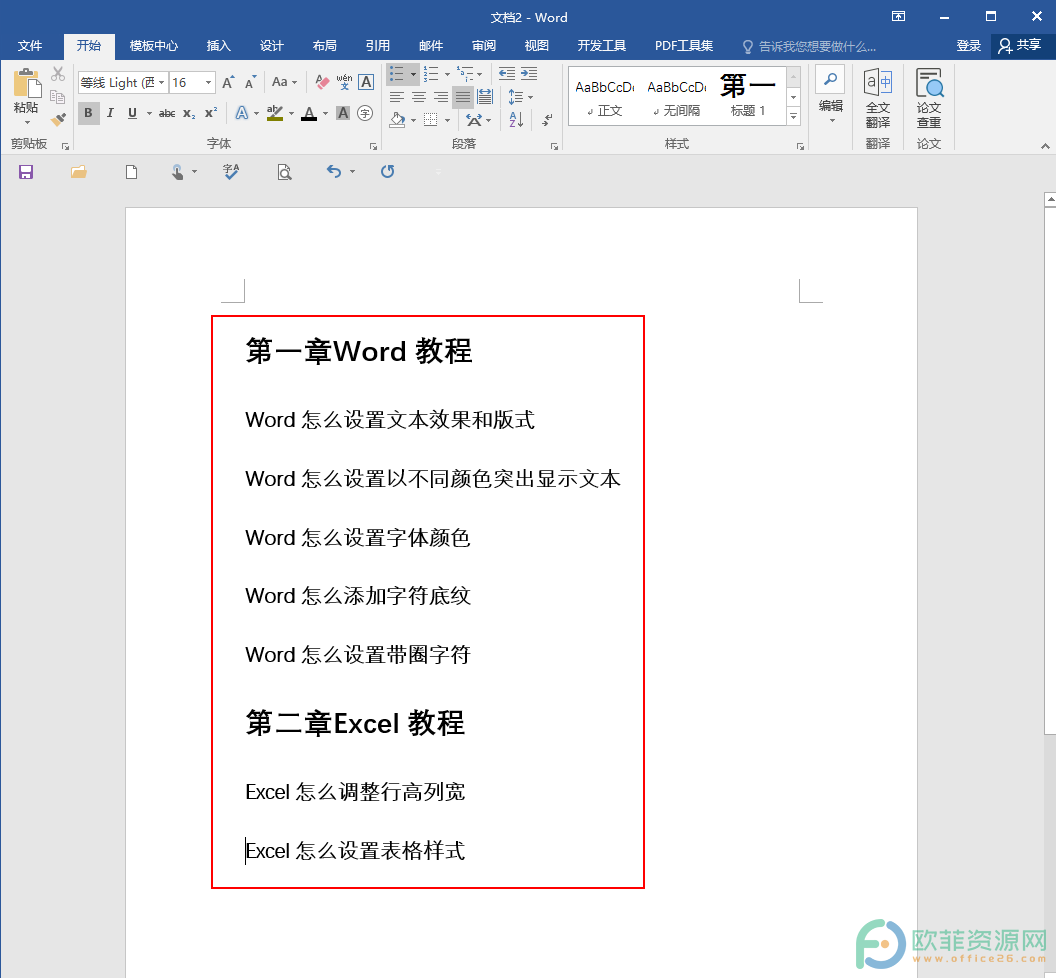Open the Font dialog launcher

click(373, 146)
